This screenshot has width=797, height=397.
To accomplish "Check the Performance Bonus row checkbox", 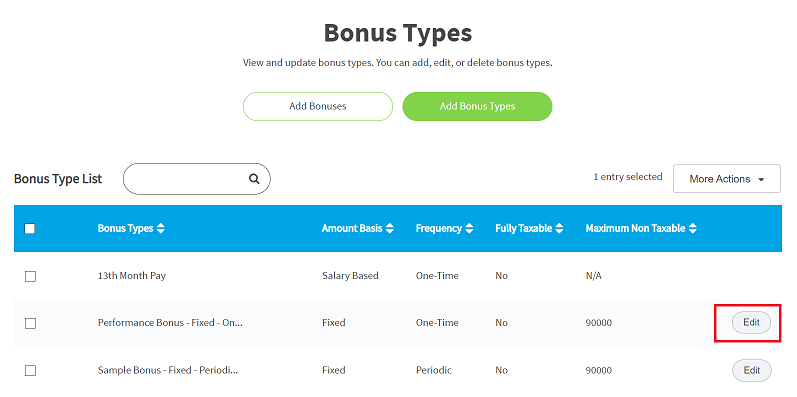I will pyautogui.click(x=30, y=323).
